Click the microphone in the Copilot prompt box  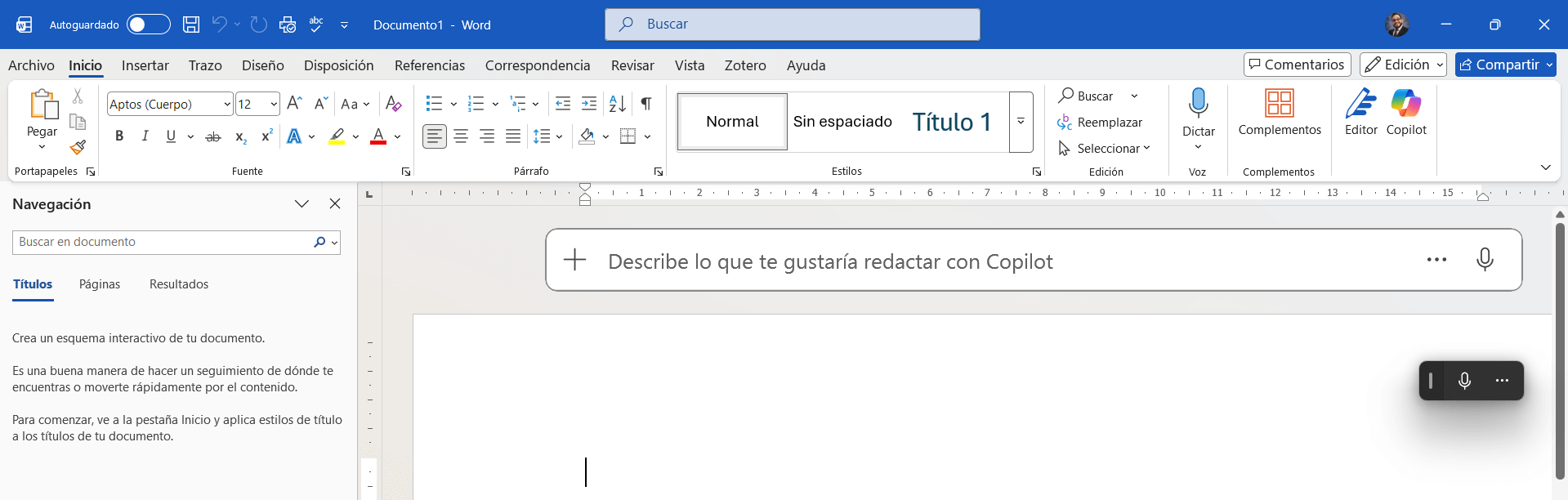[1485, 260]
